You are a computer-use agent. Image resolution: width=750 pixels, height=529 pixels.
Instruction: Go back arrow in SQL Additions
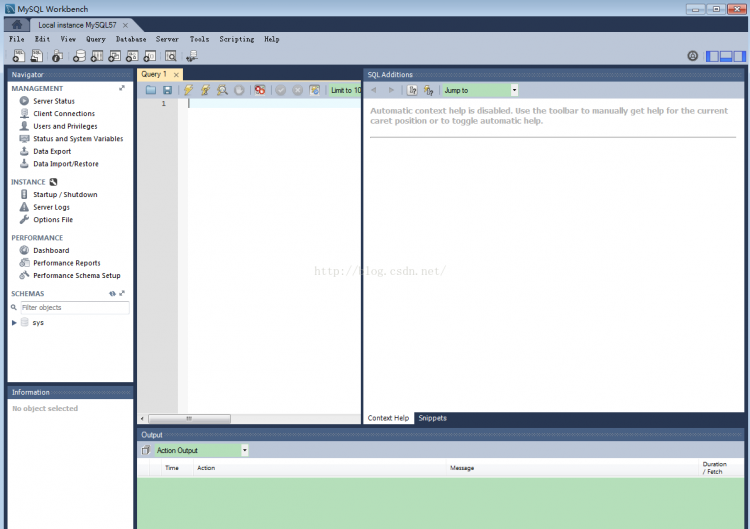tap(374, 90)
